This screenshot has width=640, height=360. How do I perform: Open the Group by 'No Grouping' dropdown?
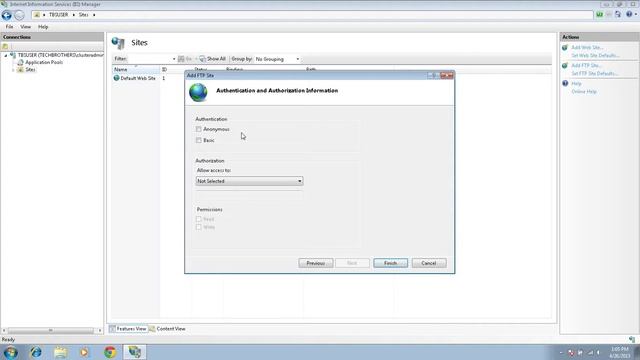click(278, 59)
